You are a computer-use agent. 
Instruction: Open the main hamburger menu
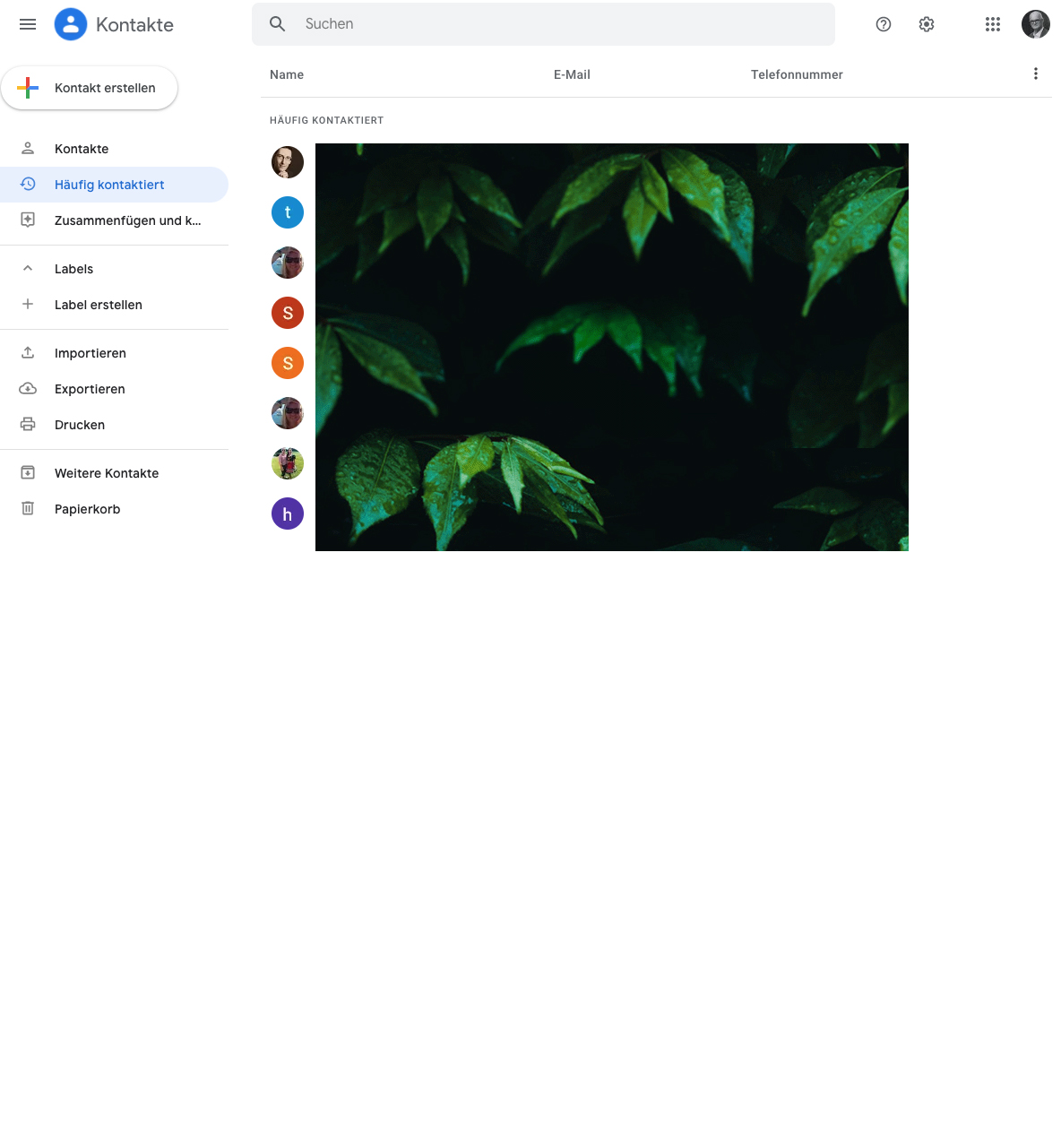28,24
